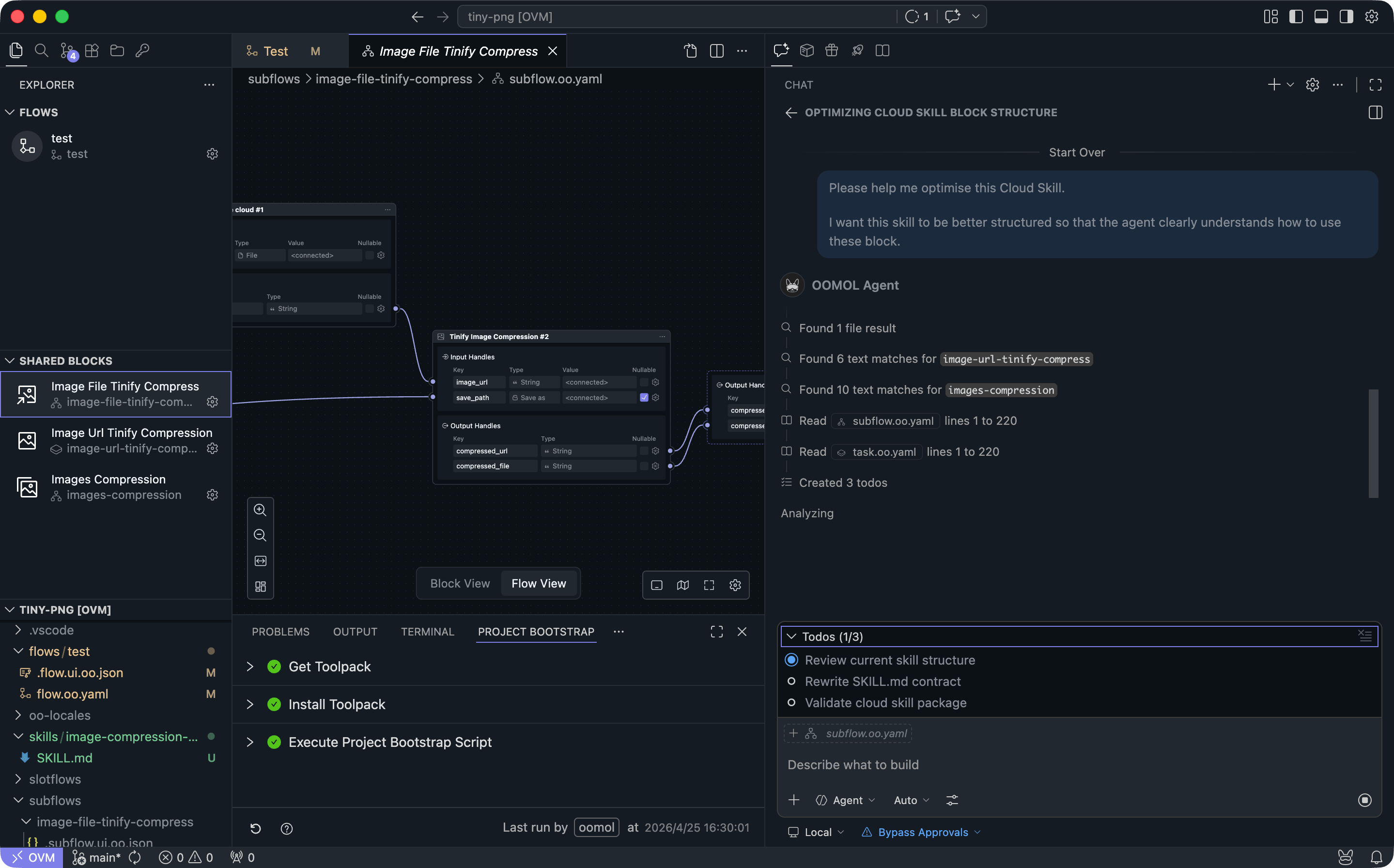Select Flow View mode

[539, 584]
